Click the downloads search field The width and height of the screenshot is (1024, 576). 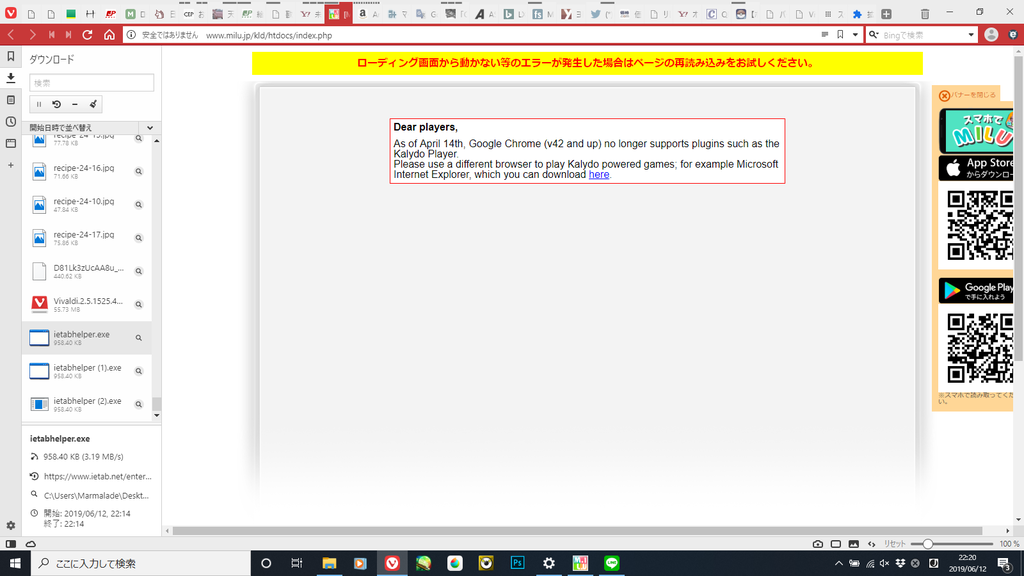91,83
